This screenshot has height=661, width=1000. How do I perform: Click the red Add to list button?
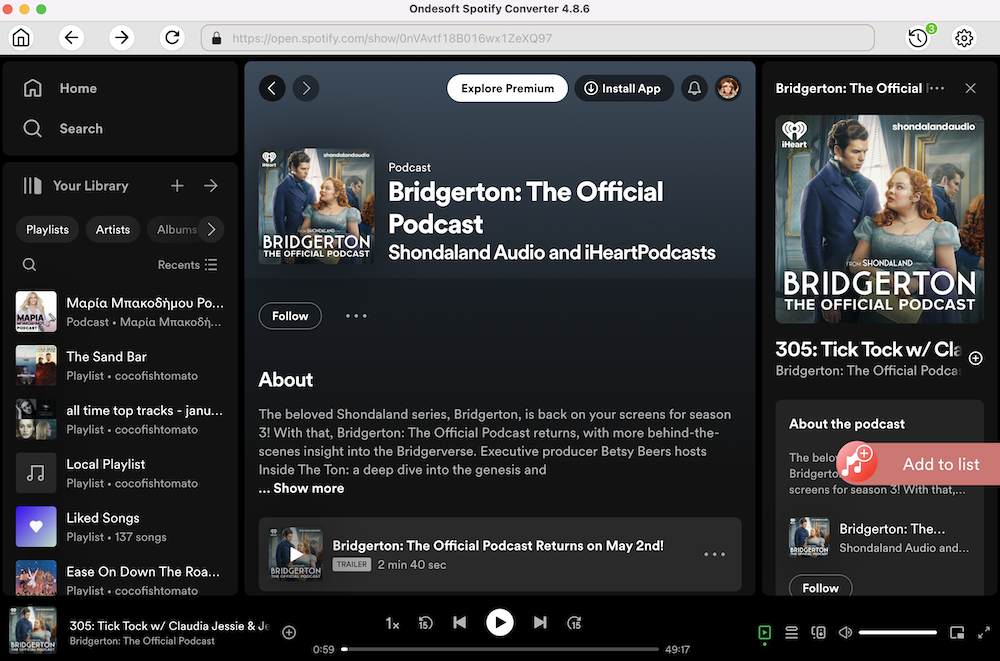(918, 464)
